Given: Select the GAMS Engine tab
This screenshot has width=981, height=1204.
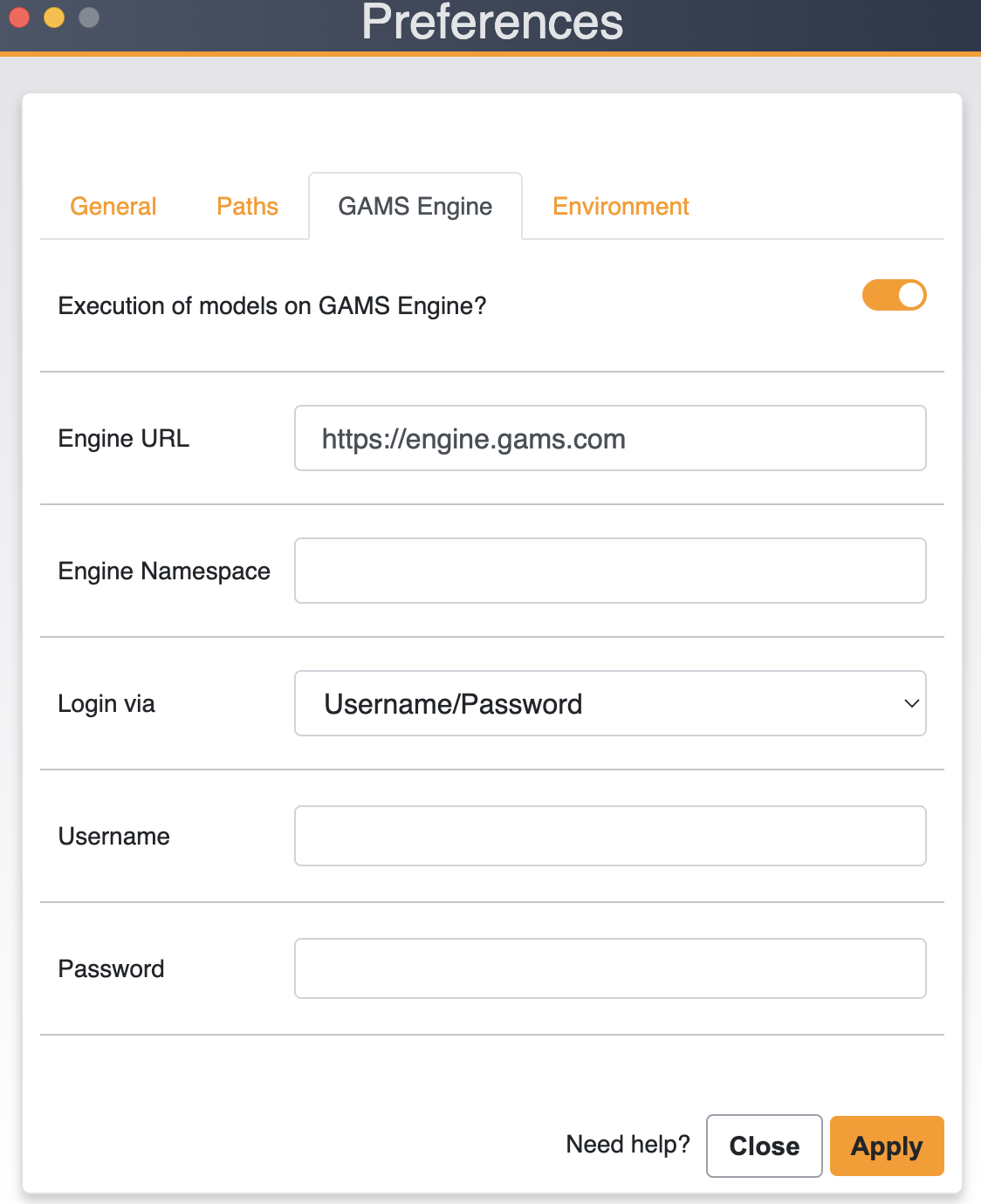Looking at the screenshot, I should point(415,206).
